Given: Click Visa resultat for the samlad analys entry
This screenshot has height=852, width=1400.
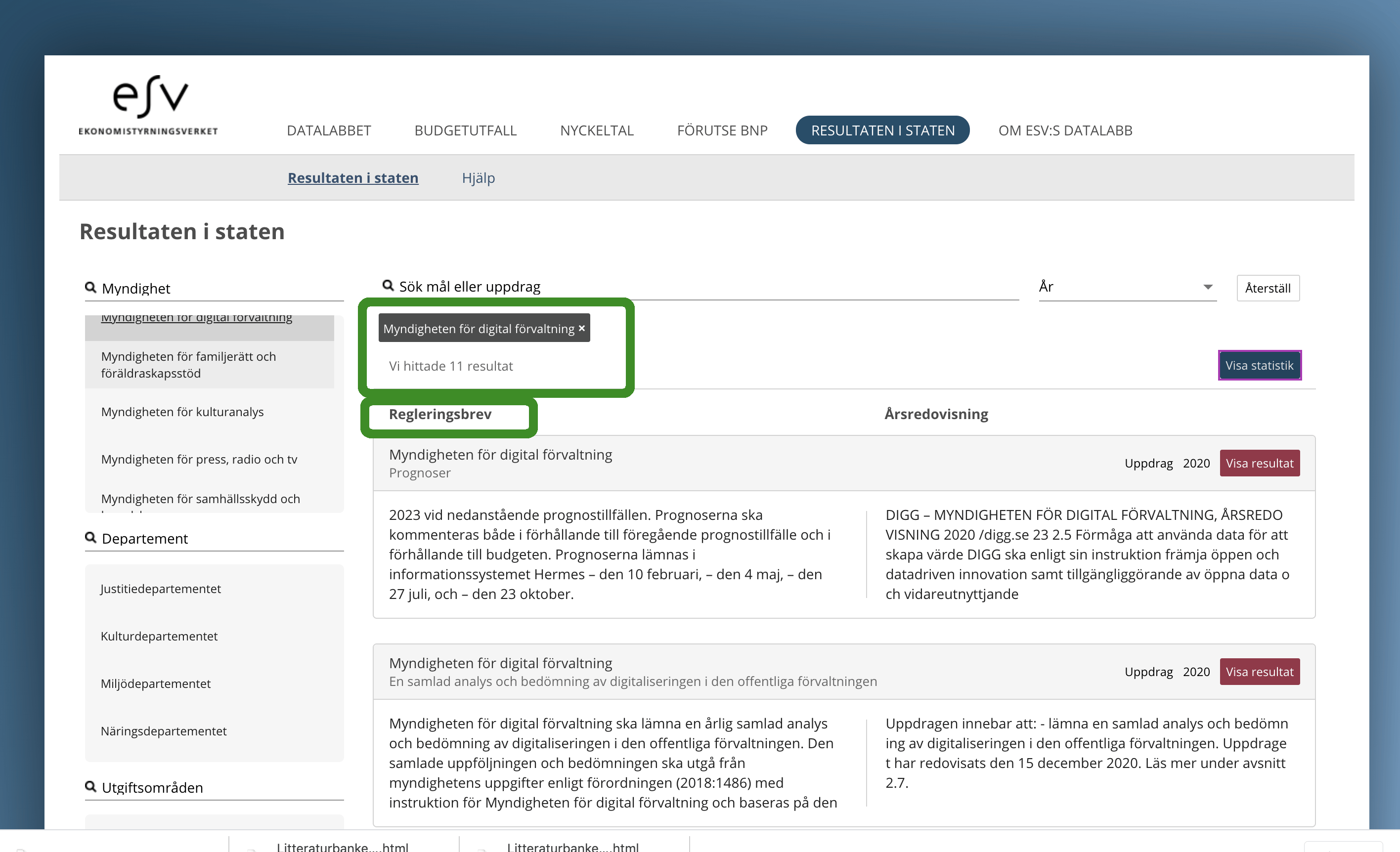Looking at the screenshot, I should 1259,672.
